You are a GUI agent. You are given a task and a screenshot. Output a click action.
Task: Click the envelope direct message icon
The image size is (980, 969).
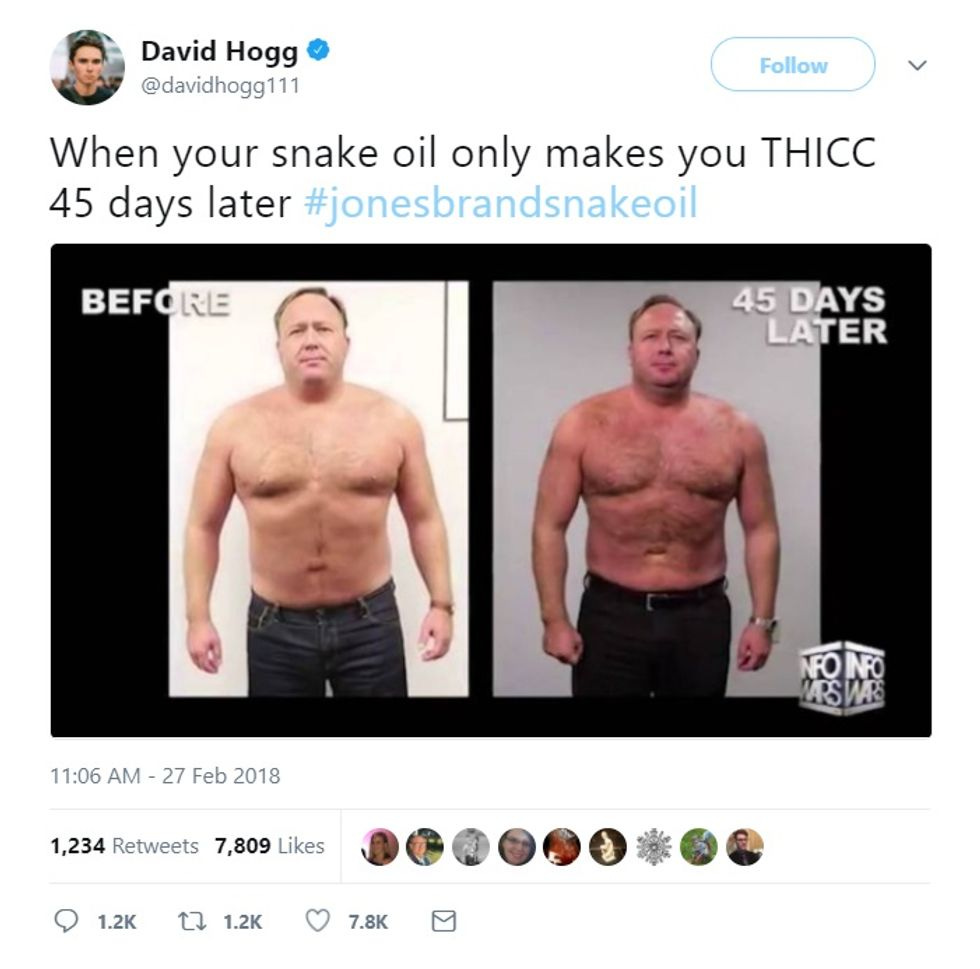tap(444, 921)
